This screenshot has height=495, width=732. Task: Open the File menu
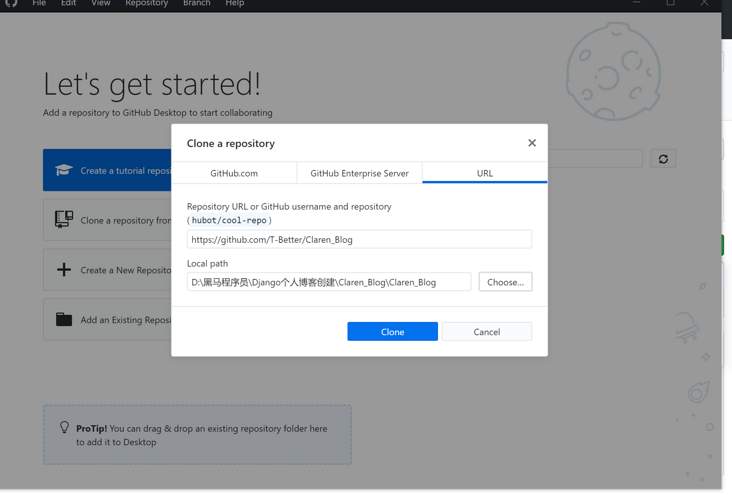[39, 3]
